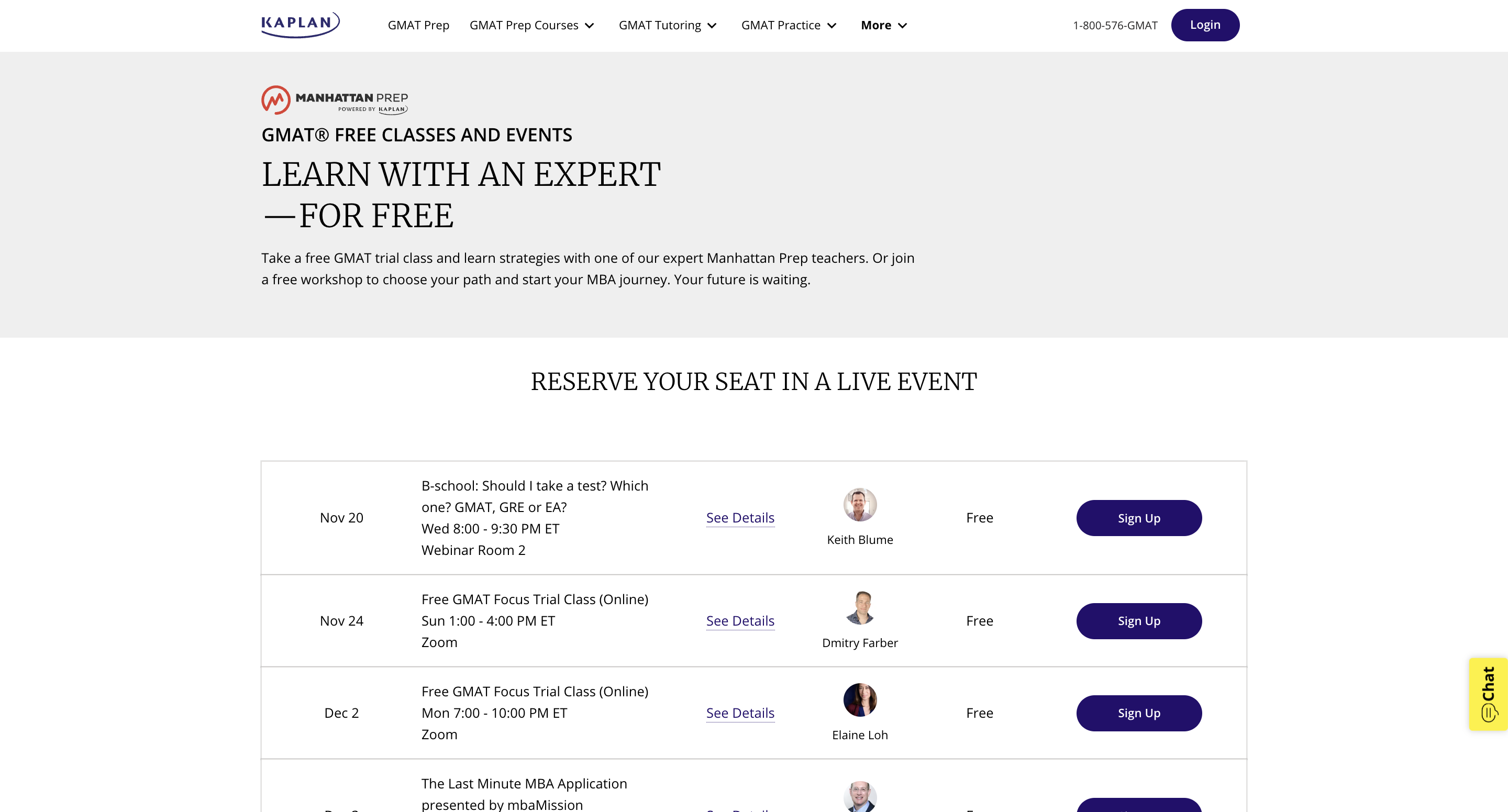
Task: Sign up for the Dec 2 trial class
Action: coord(1138,713)
